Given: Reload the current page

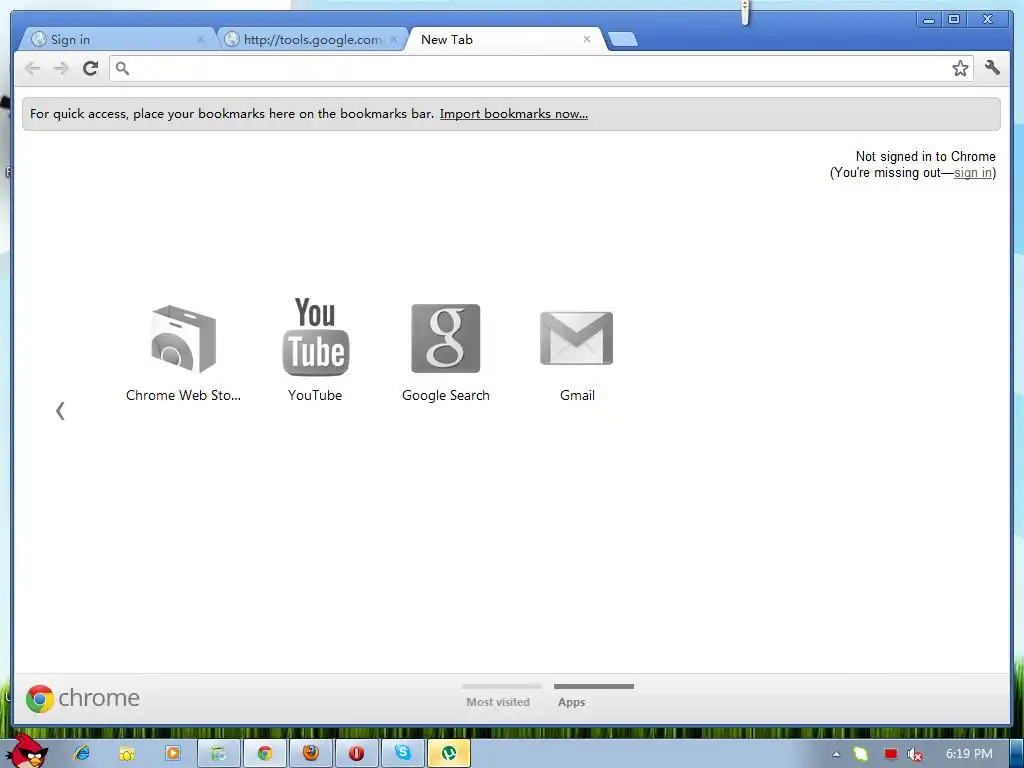Looking at the screenshot, I should (91, 69).
